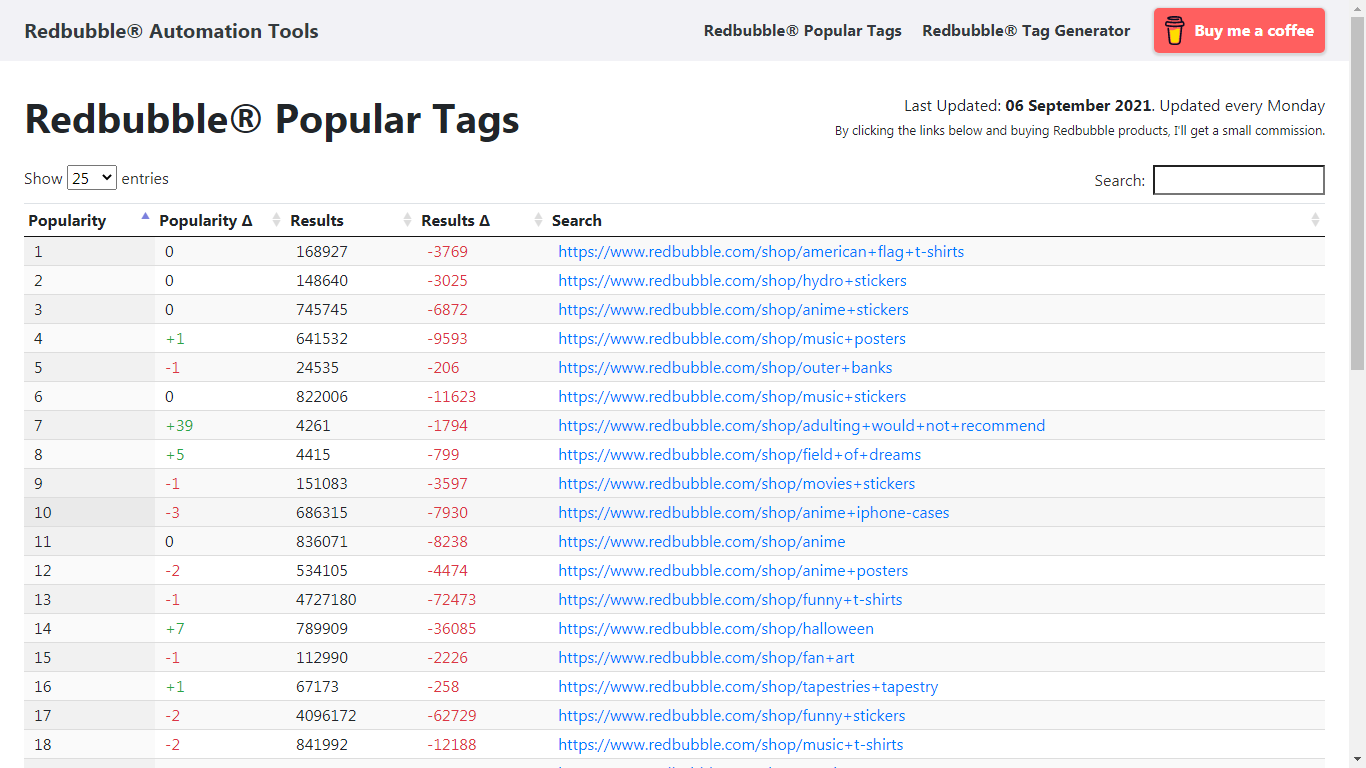Viewport: 1366px width, 768px height.
Task: Focus the Search input field
Action: click(x=1239, y=180)
